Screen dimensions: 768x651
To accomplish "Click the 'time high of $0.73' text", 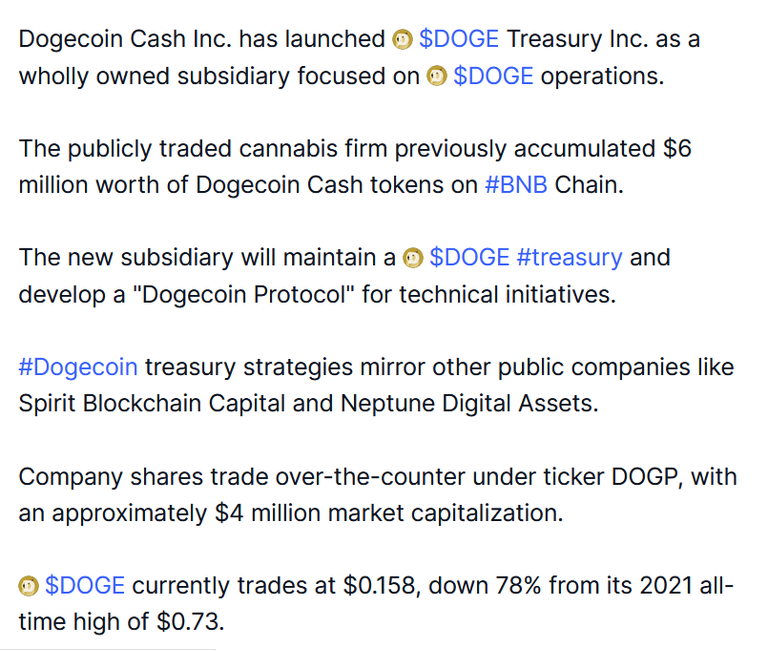I will pyautogui.click(x=121, y=622).
